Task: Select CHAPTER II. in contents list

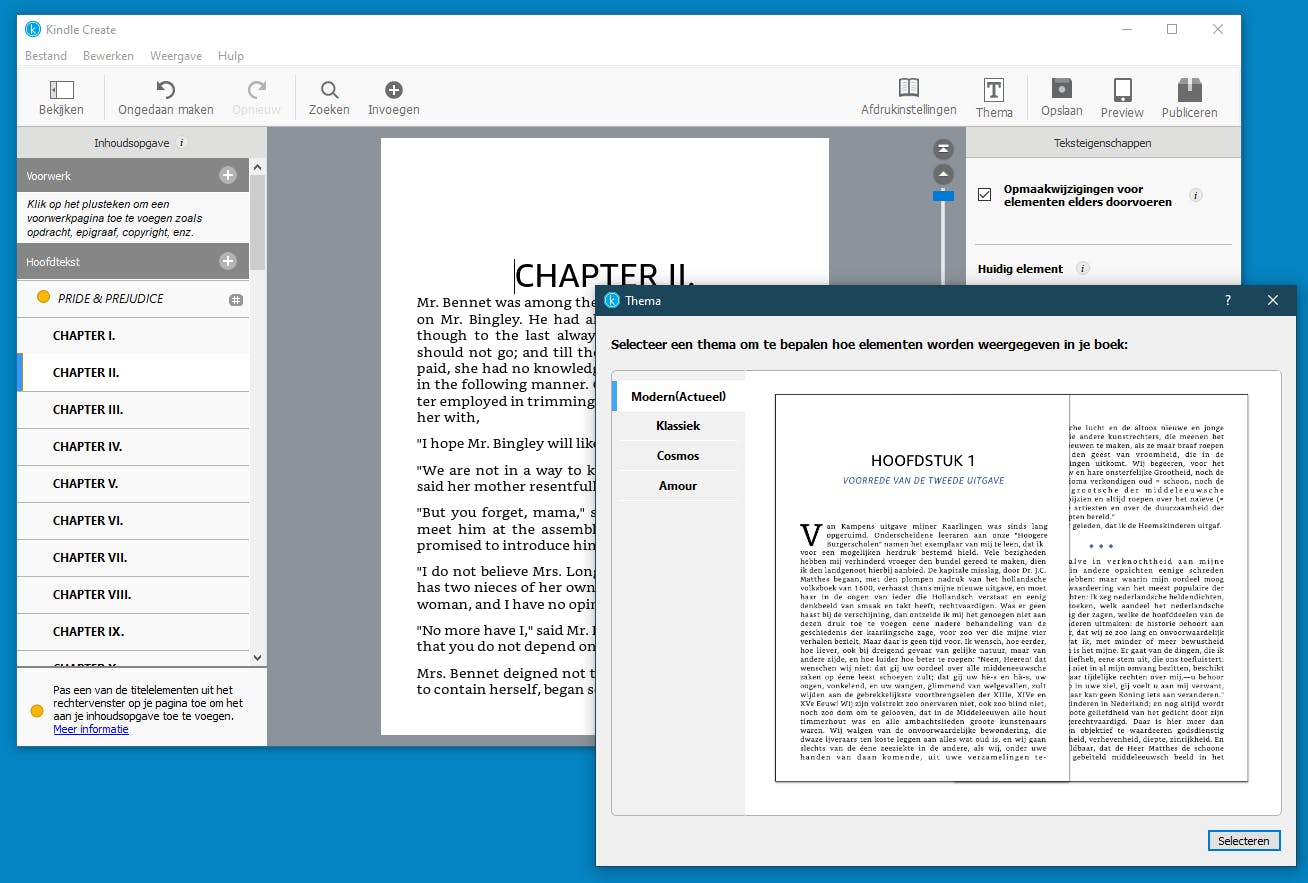Action: coord(133,373)
